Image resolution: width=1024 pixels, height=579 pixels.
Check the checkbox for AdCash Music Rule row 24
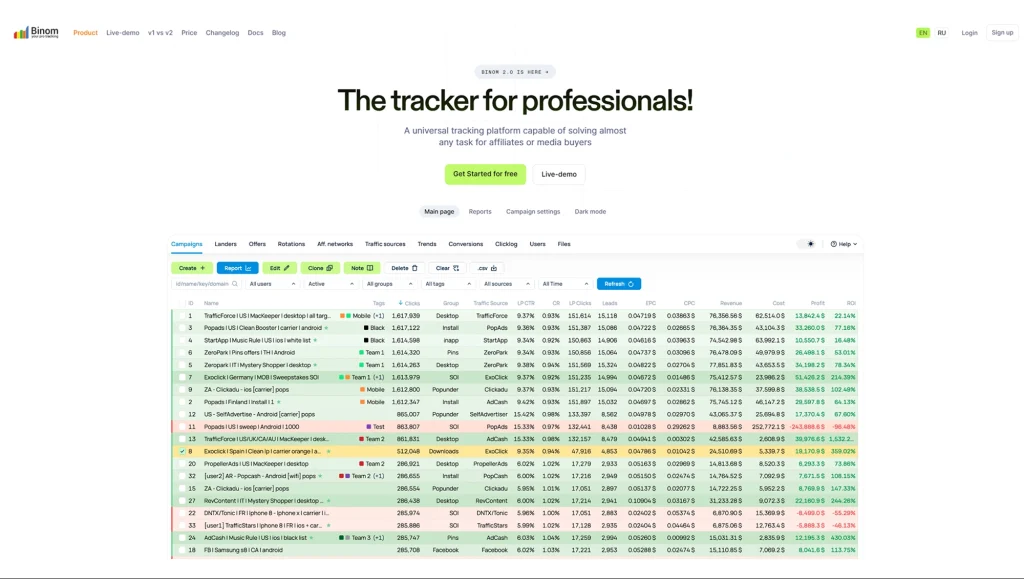[x=182, y=538]
